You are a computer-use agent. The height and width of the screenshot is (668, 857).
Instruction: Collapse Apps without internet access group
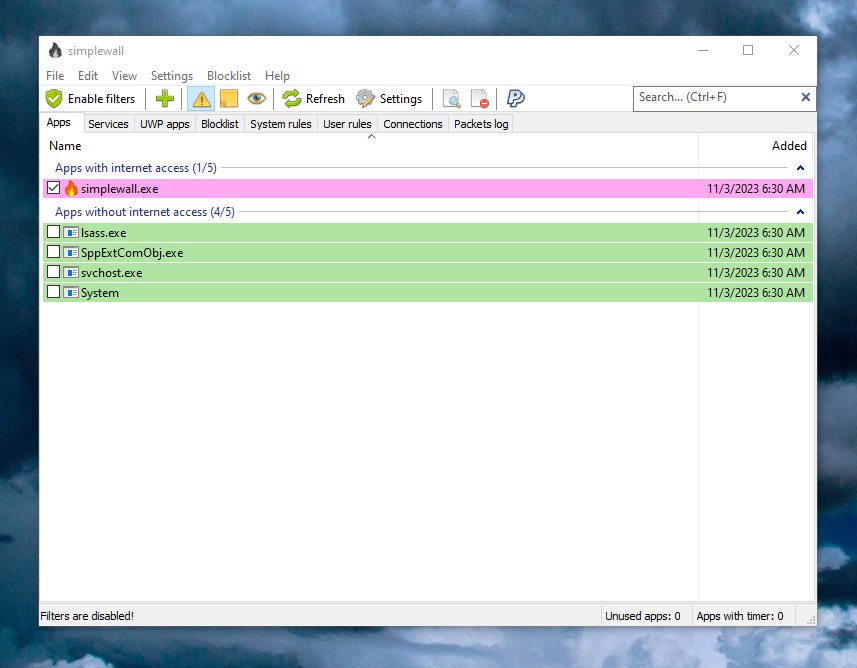coord(800,212)
